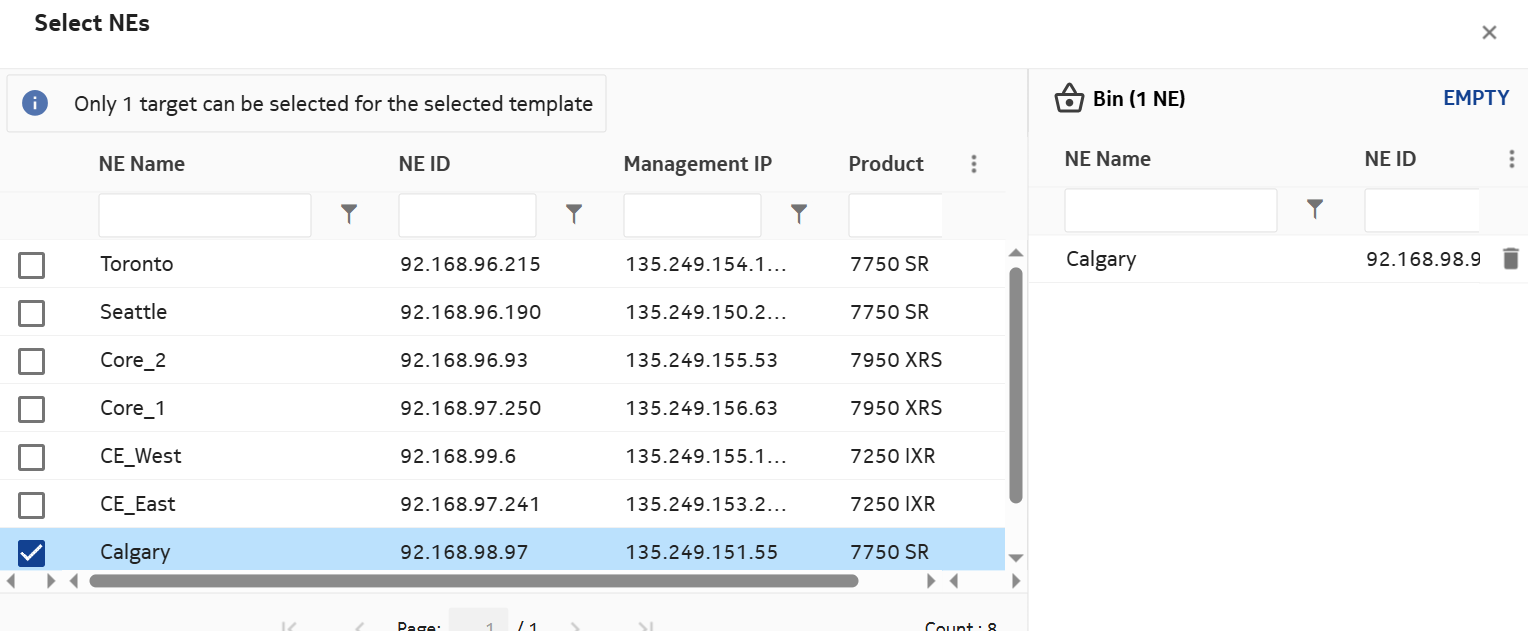Close the Select NEs dialog

[x=1488, y=33]
